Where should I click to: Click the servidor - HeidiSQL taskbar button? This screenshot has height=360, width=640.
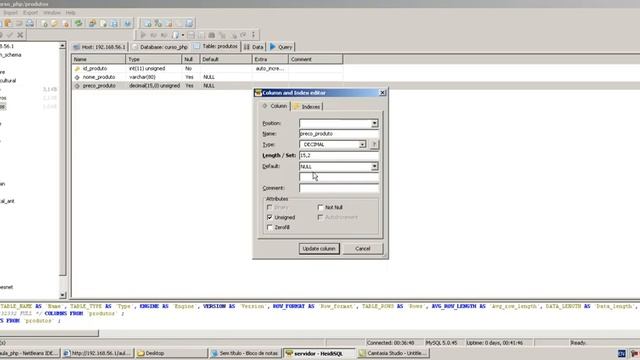pos(319,353)
